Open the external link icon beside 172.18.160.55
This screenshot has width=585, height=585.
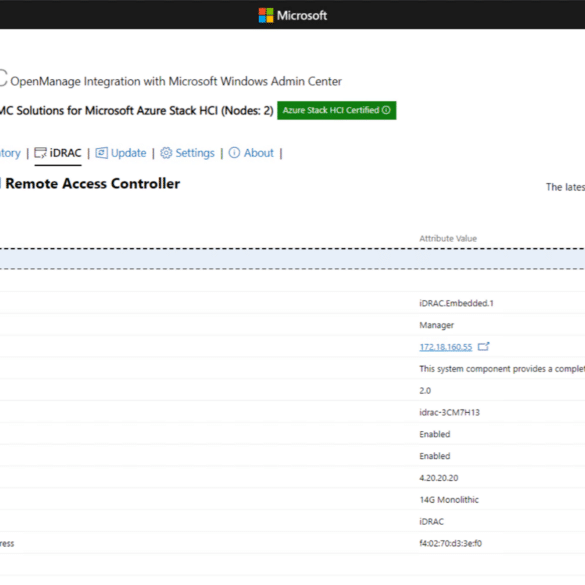484,347
